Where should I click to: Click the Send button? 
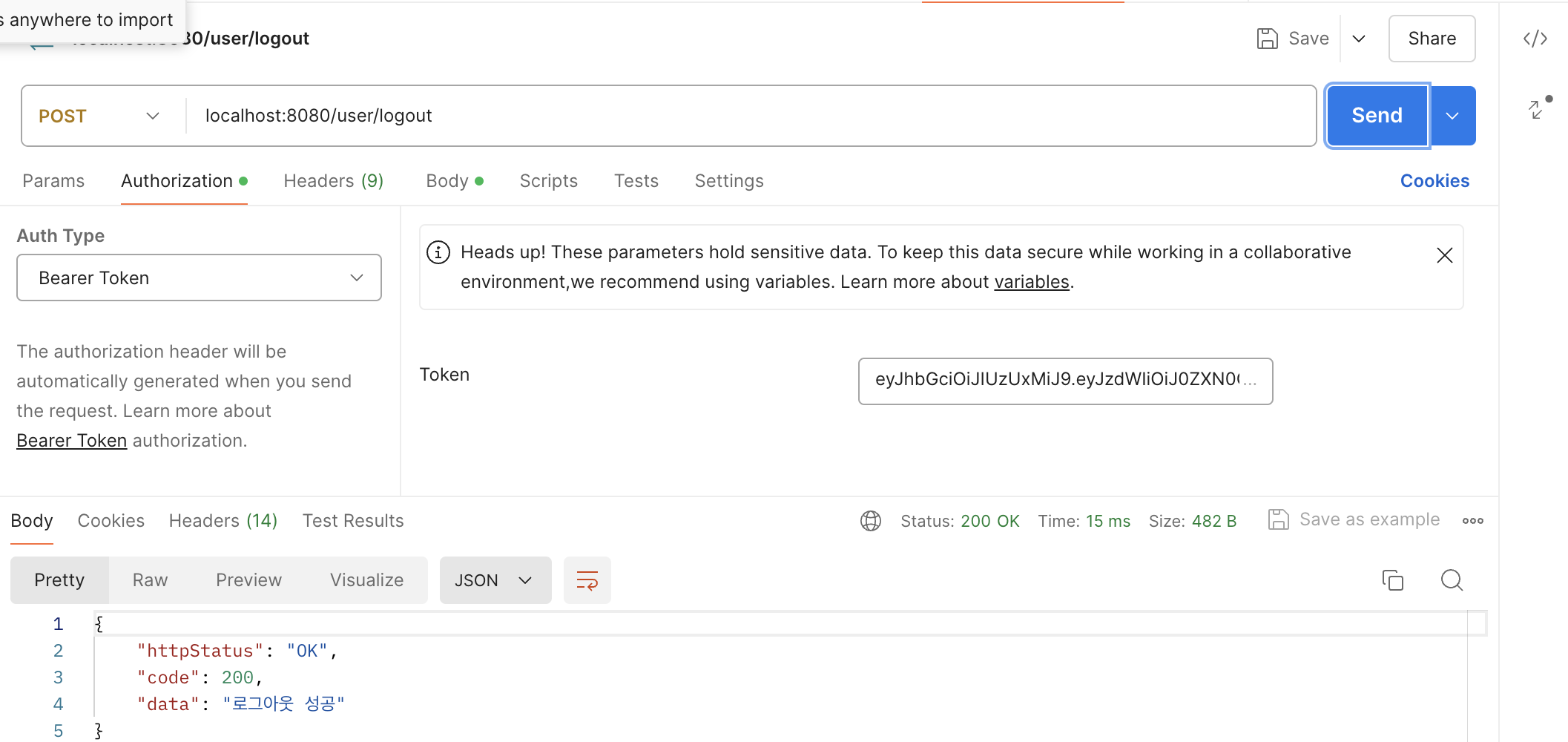pyautogui.click(x=1376, y=115)
